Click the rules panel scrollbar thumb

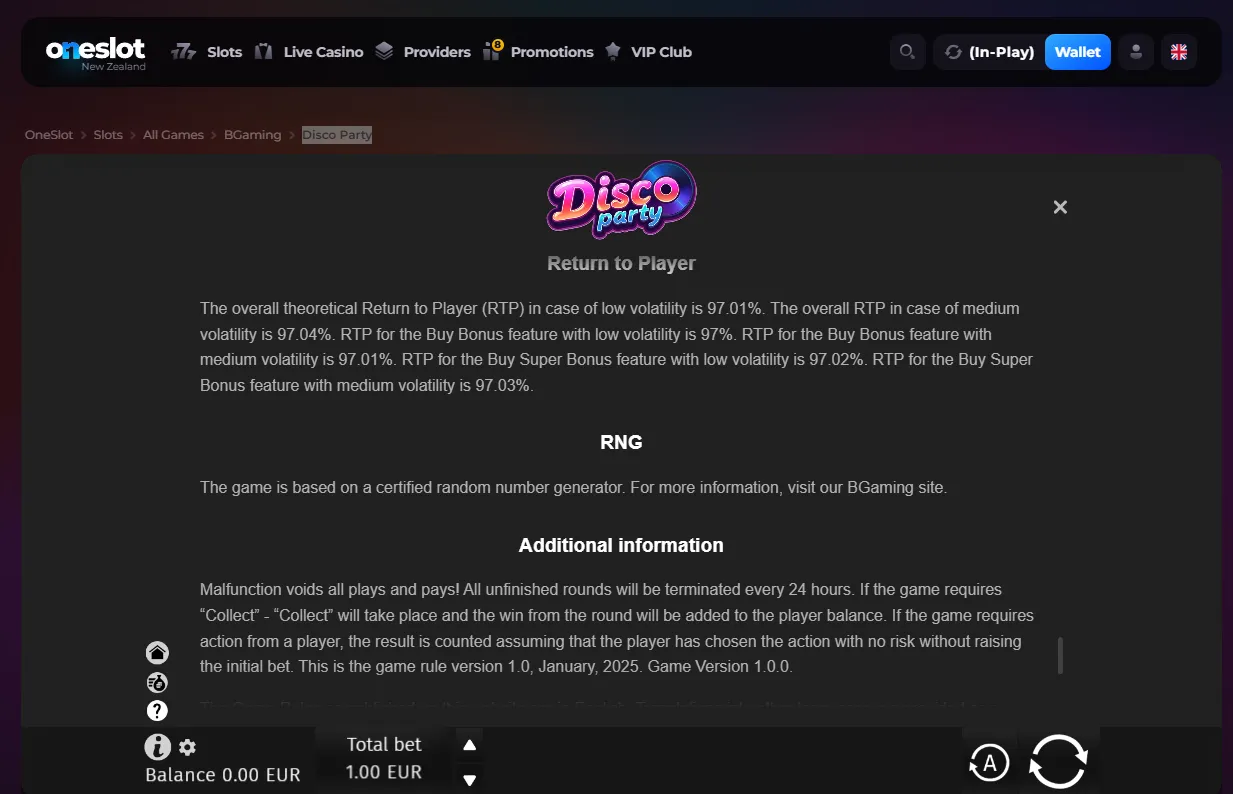coord(1060,655)
